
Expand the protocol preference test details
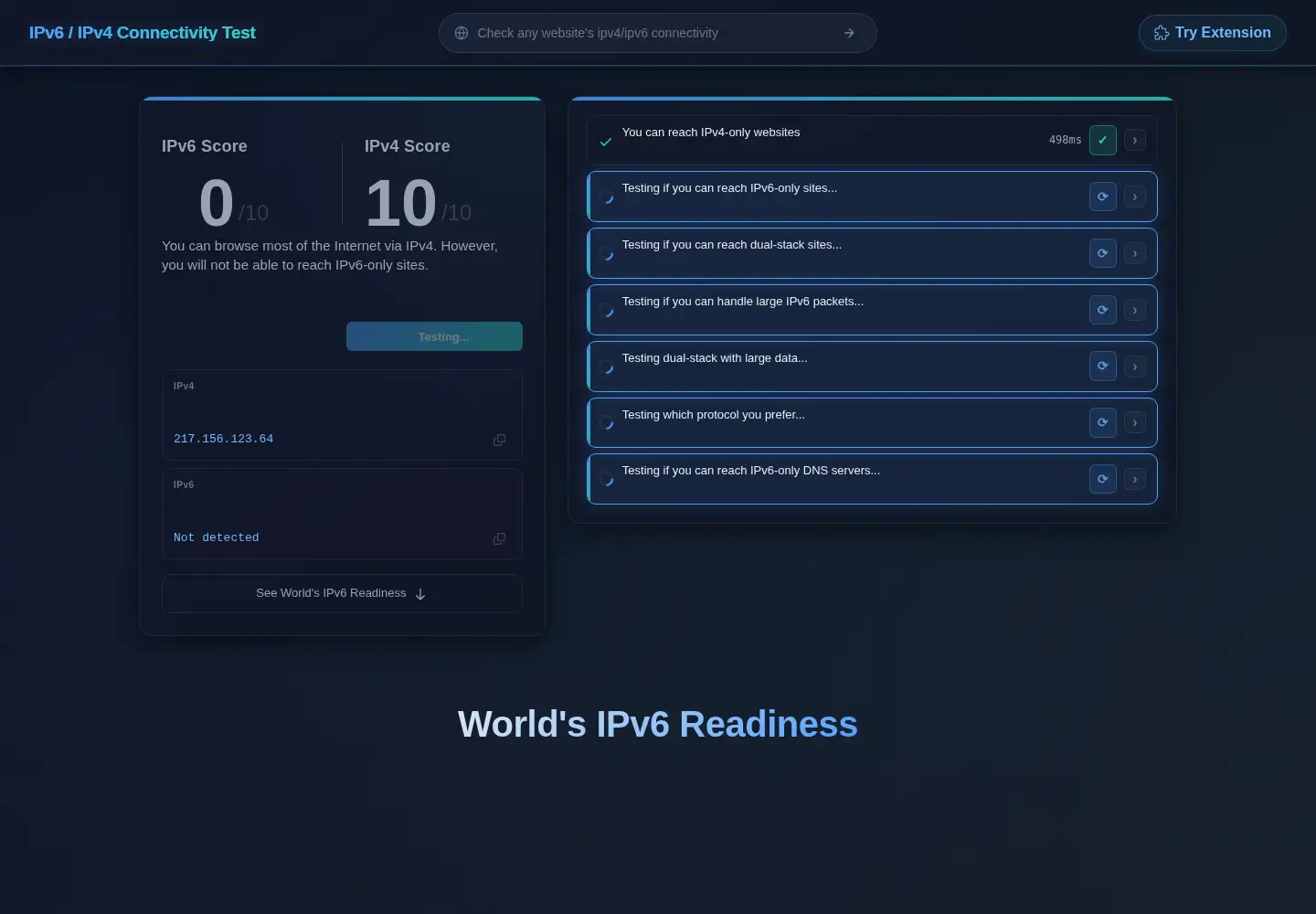click(x=1135, y=422)
